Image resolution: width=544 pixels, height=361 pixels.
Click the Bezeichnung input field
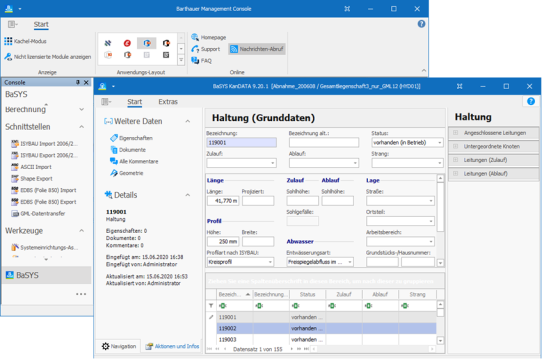[241, 143]
